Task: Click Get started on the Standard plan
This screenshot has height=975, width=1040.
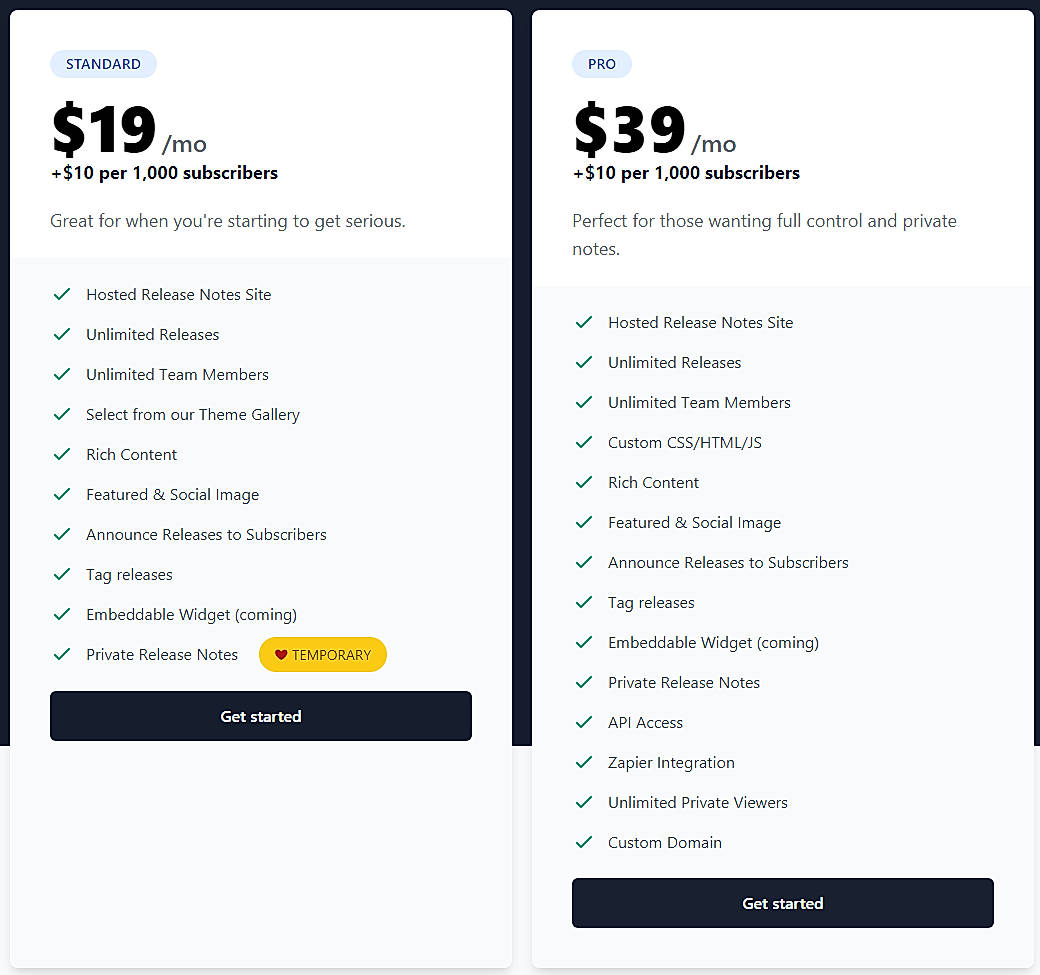Action: pos(261,716)
